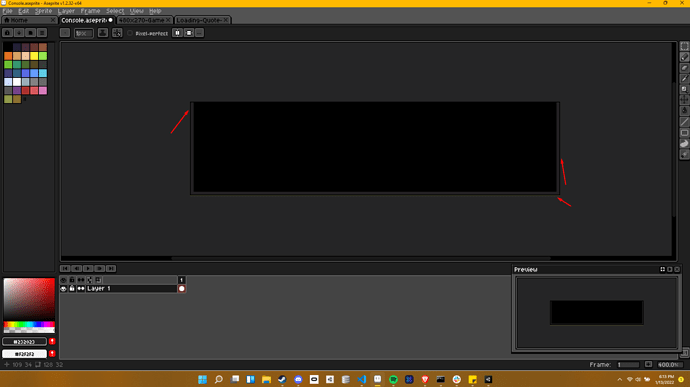Select the Eraser tool in the toolbox
This screenshot has height=387, width=690.
pos(684,68)
